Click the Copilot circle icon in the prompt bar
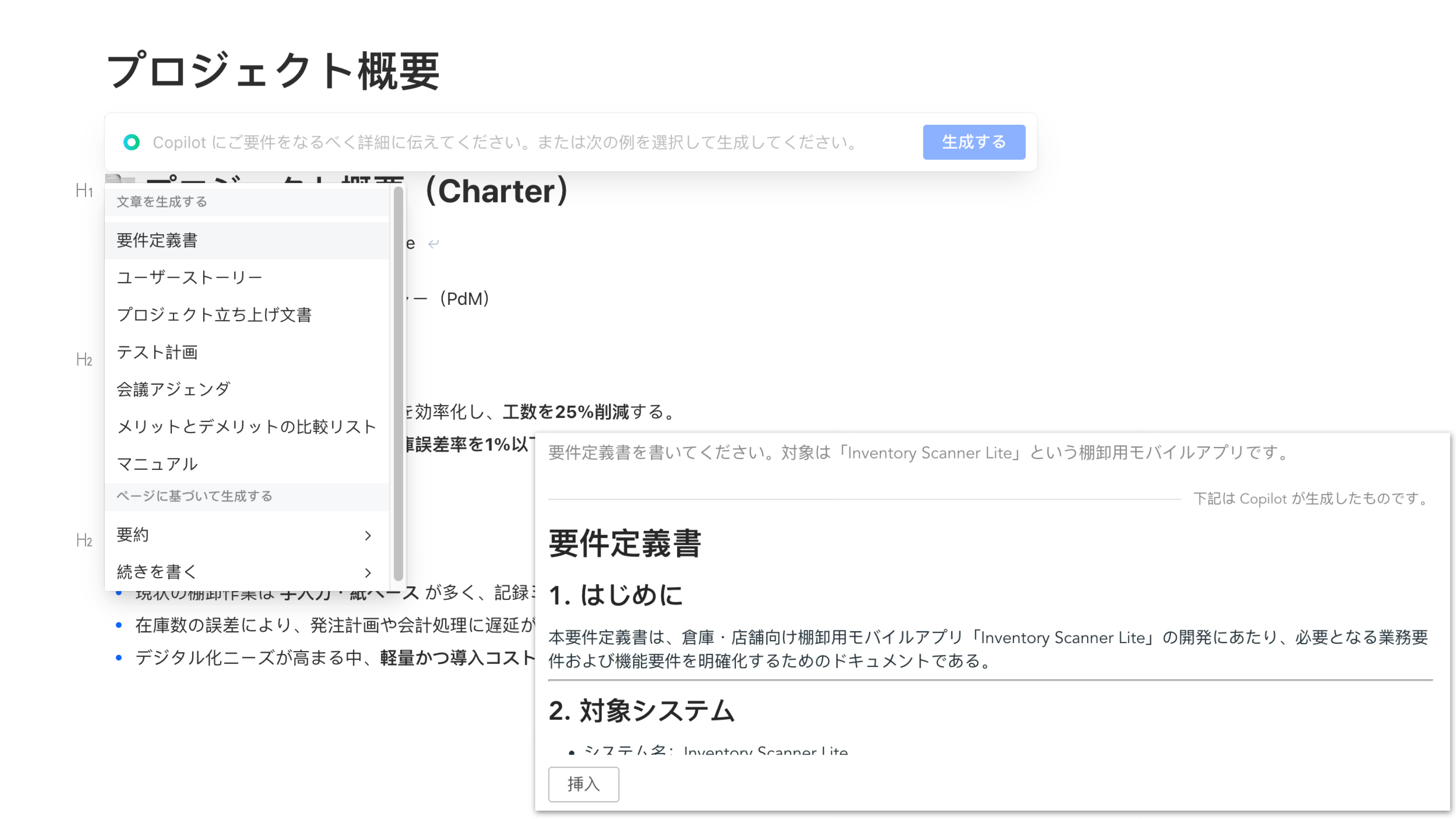The image size is (1456, 819). coord(132,142)
